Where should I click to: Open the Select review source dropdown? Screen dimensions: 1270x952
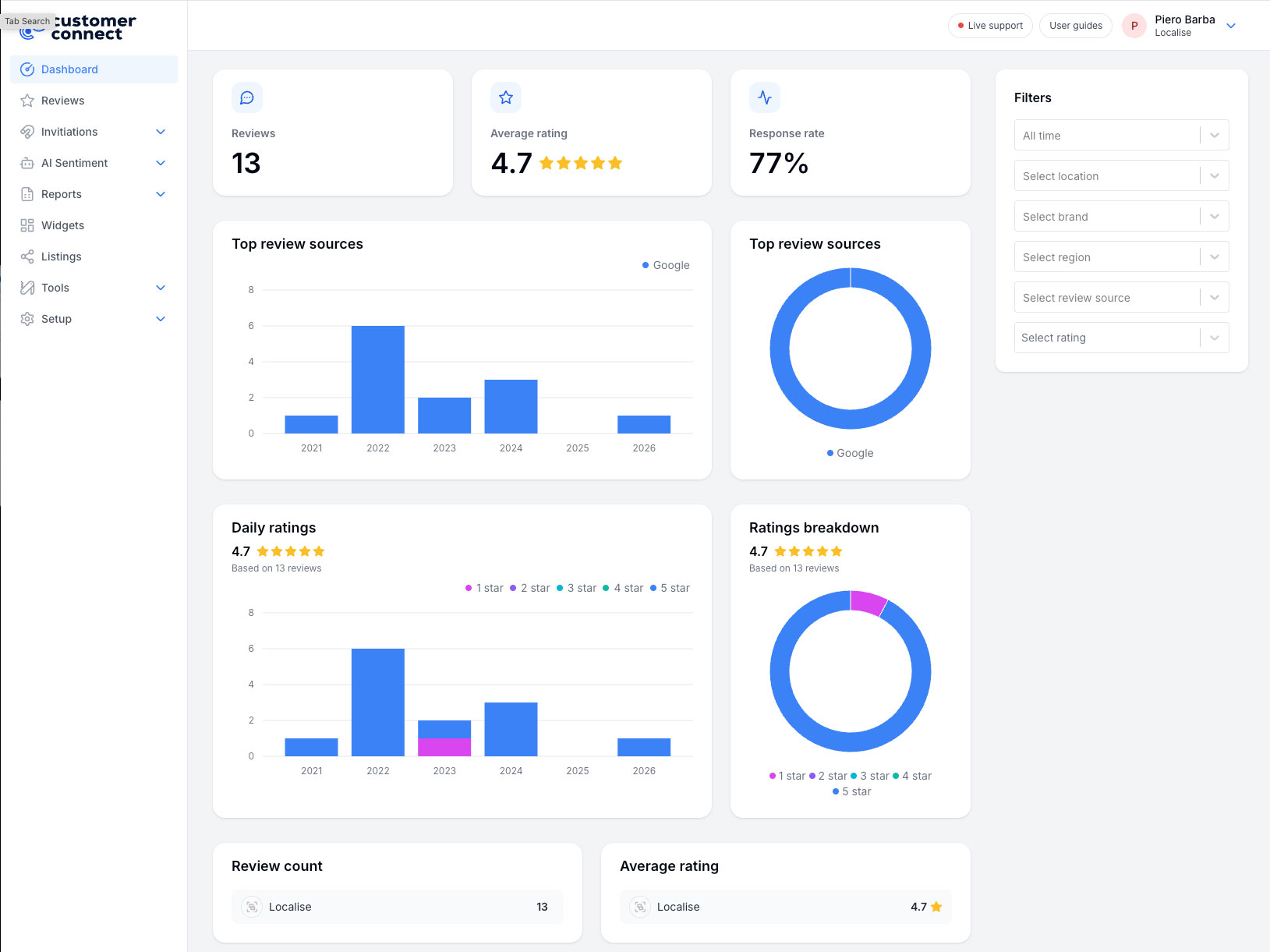pyautogui.click(x=1122, y=297)
